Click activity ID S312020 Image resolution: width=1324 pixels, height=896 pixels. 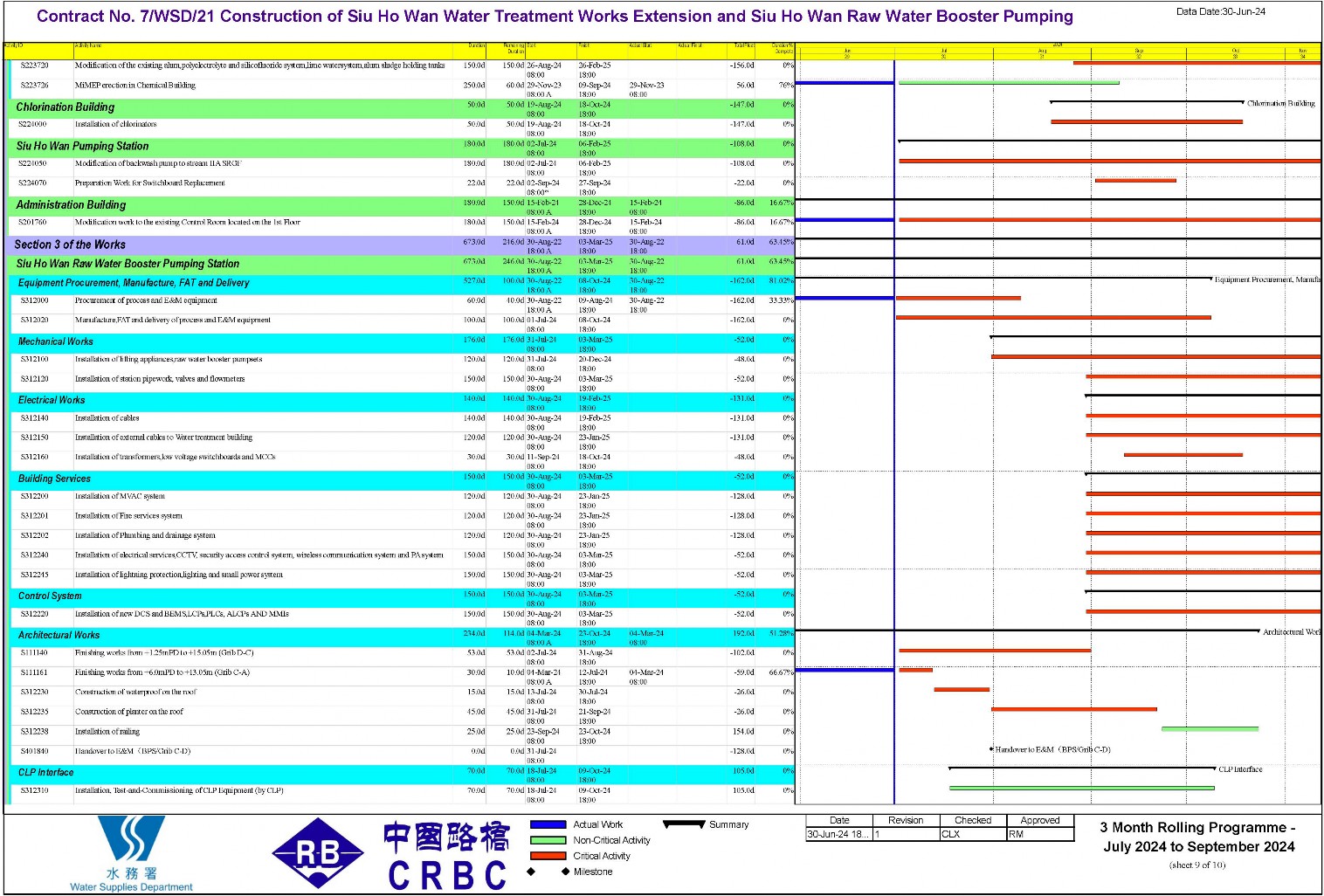tap(34, 320)
